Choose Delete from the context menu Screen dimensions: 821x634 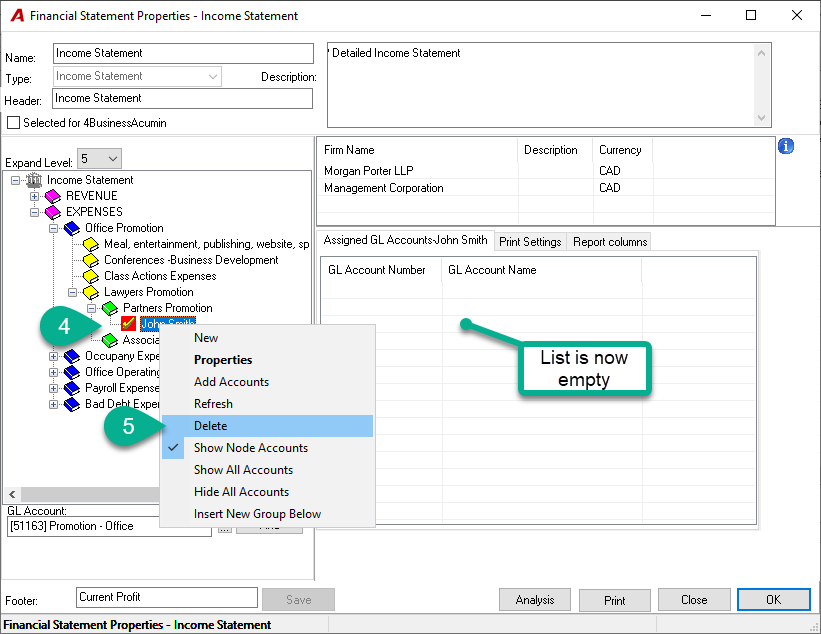coord(267,426)
